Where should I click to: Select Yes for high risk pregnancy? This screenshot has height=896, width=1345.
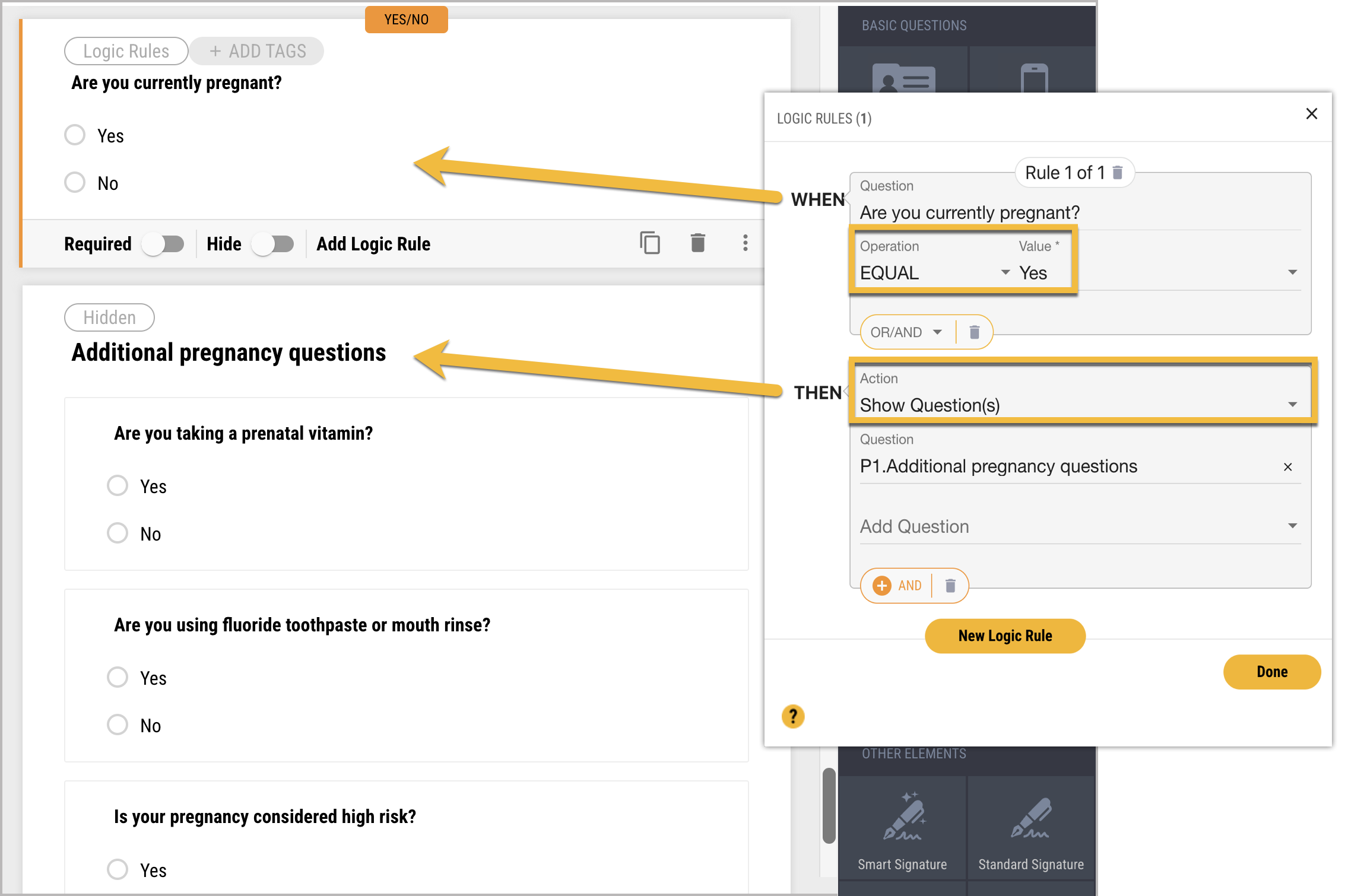click(118, 869)
